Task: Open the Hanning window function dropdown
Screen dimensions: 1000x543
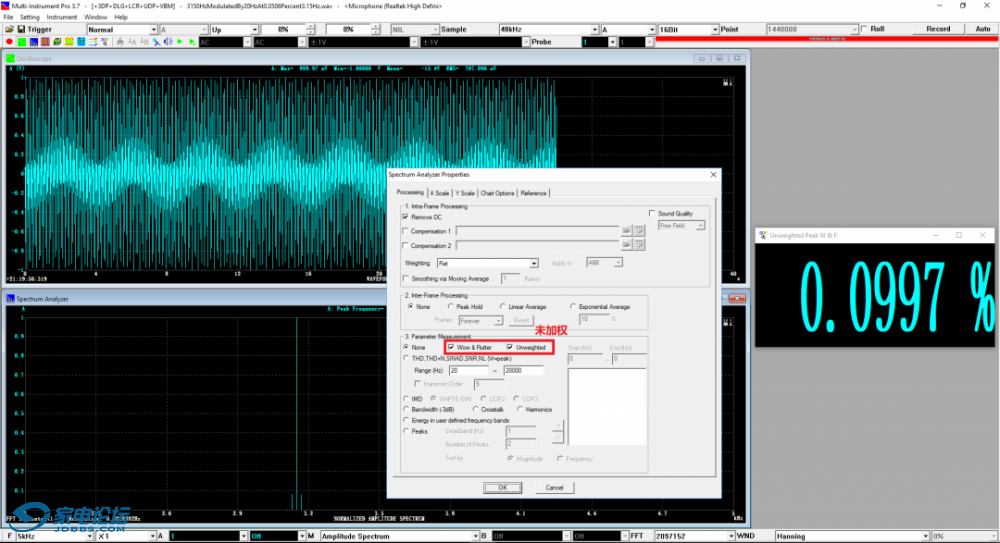Action: tap(925, 536)
